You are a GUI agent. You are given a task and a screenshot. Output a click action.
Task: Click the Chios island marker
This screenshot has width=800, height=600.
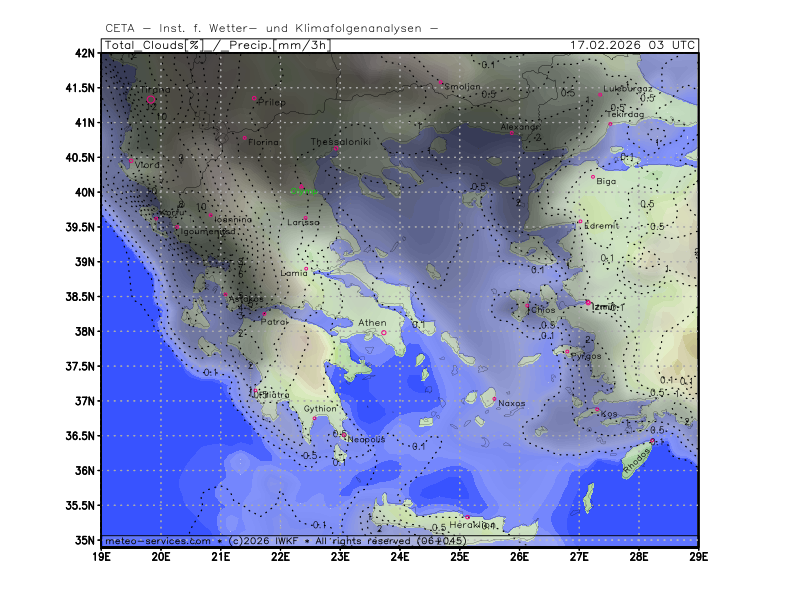[527, 306]
